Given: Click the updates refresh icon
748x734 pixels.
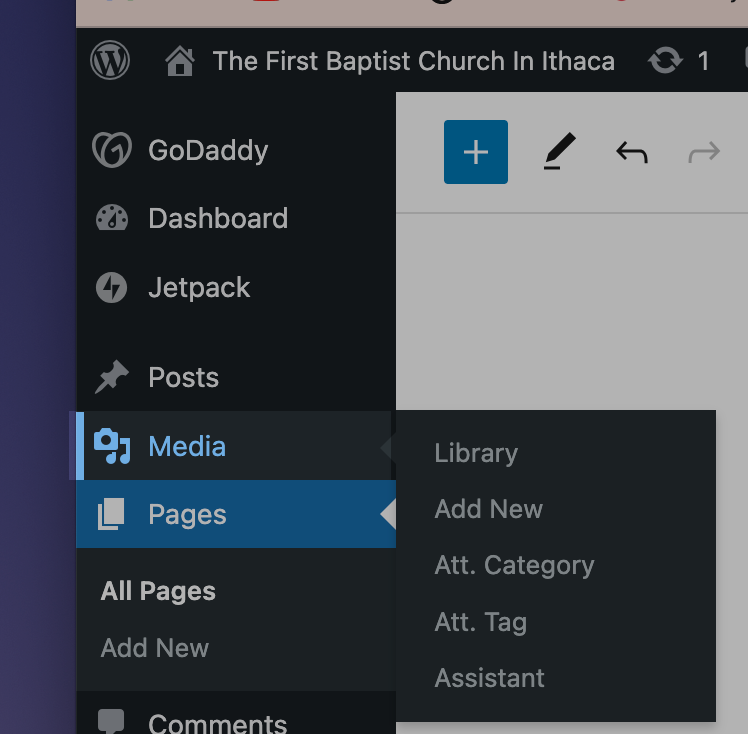Looking at the screenshot, I should [665, 61].
